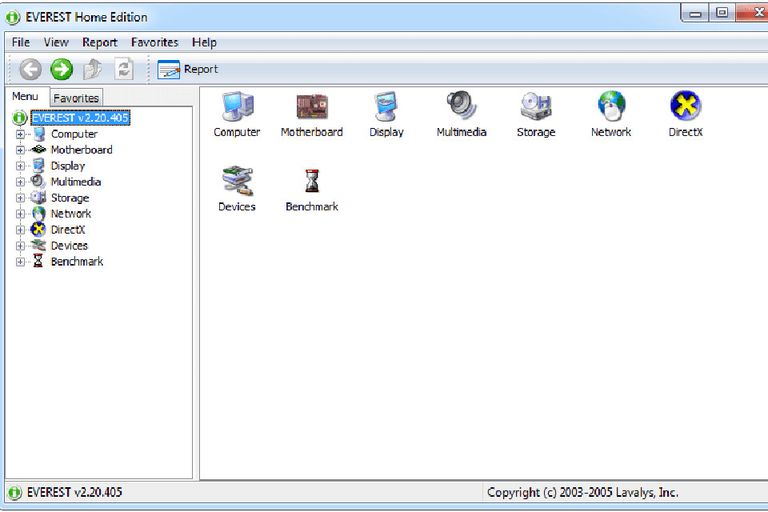Viewport: 768px width, 512px height.
Task: Select the Benchmark label in the tree
Action: click(x=77, y=262)
